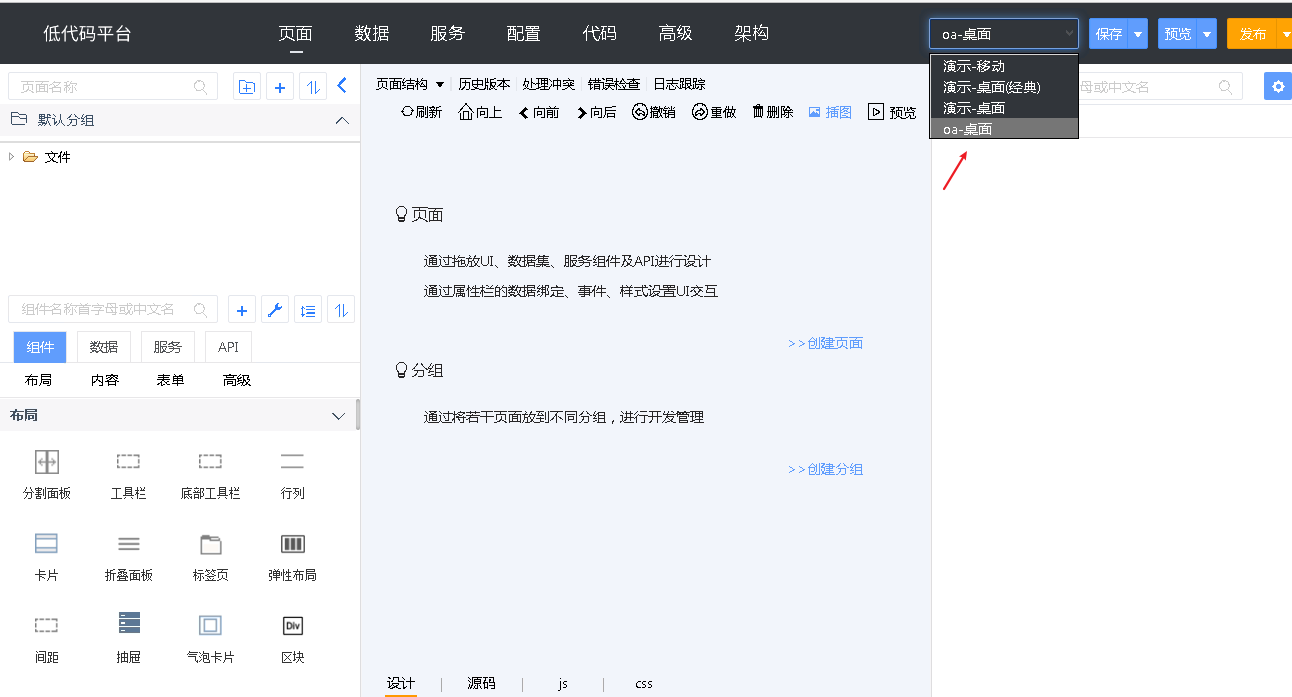Open the 数据 top menu
Viewport: 1292px width, 697px height.
(371, 33)
